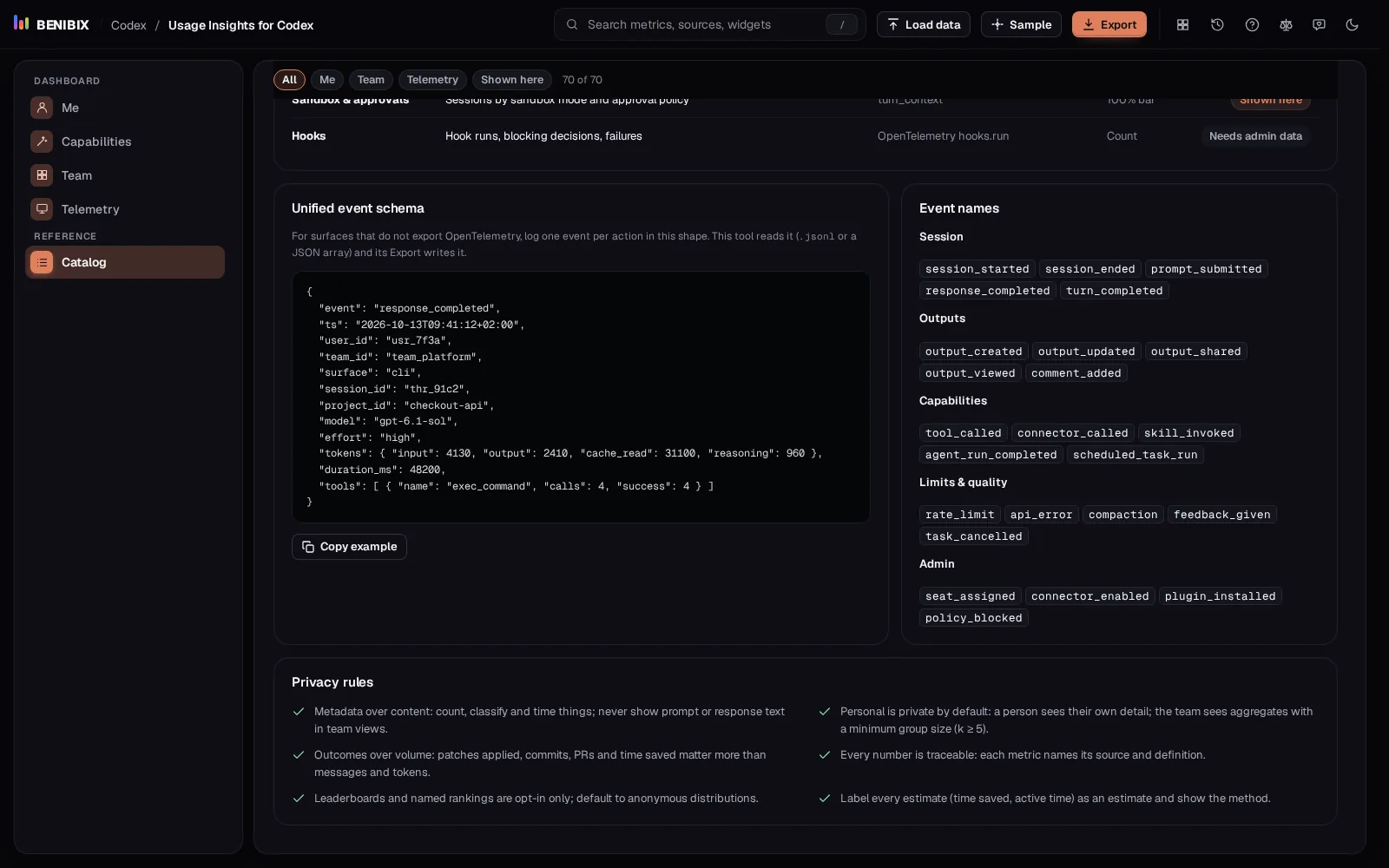Focus the Search metrics, sources, widgets field
The height and width of the screenshot is (868, 1389).
tap(709, 24)
